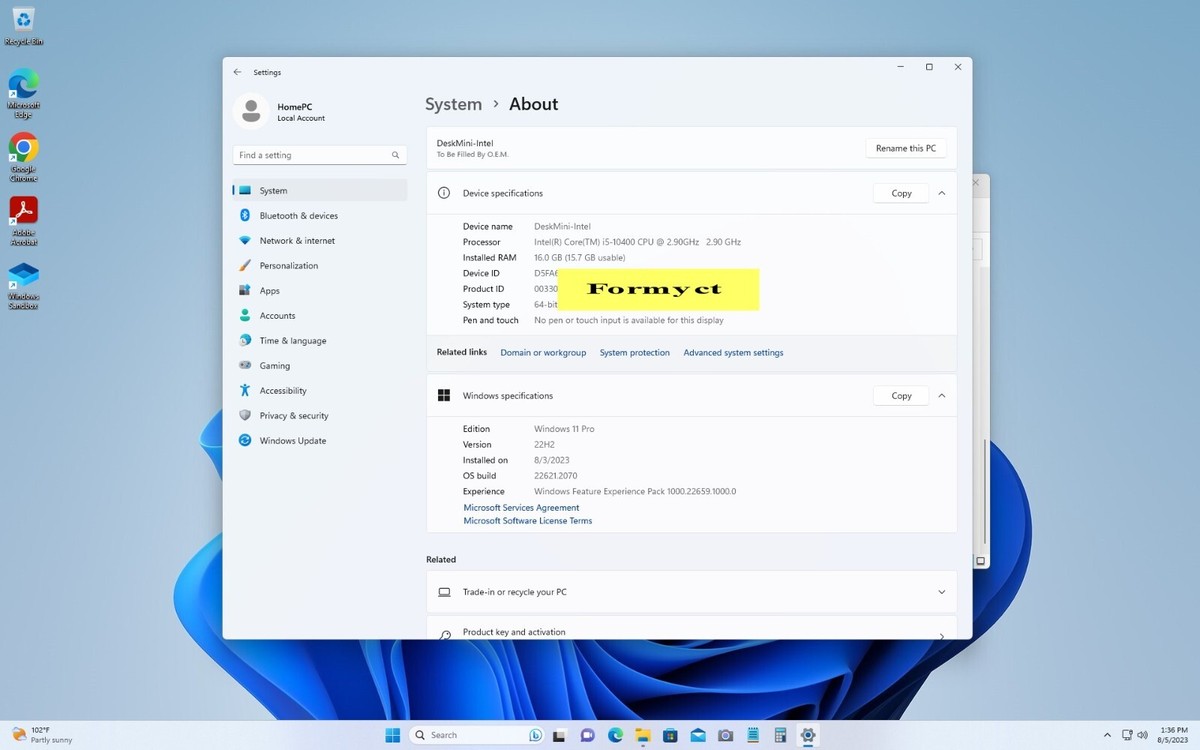The width and height of the screenshot is (1200, 750).
Task: Open Microsoft Store from the taskbar
Action: point(671,735)
